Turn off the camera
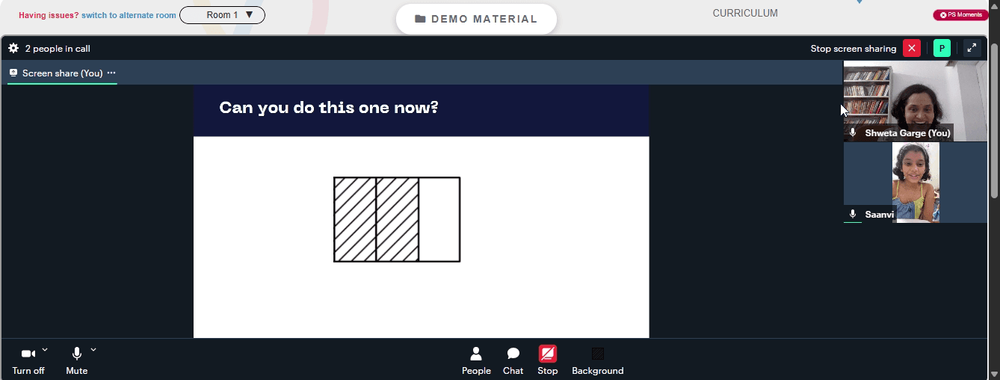 click(28, 361)
